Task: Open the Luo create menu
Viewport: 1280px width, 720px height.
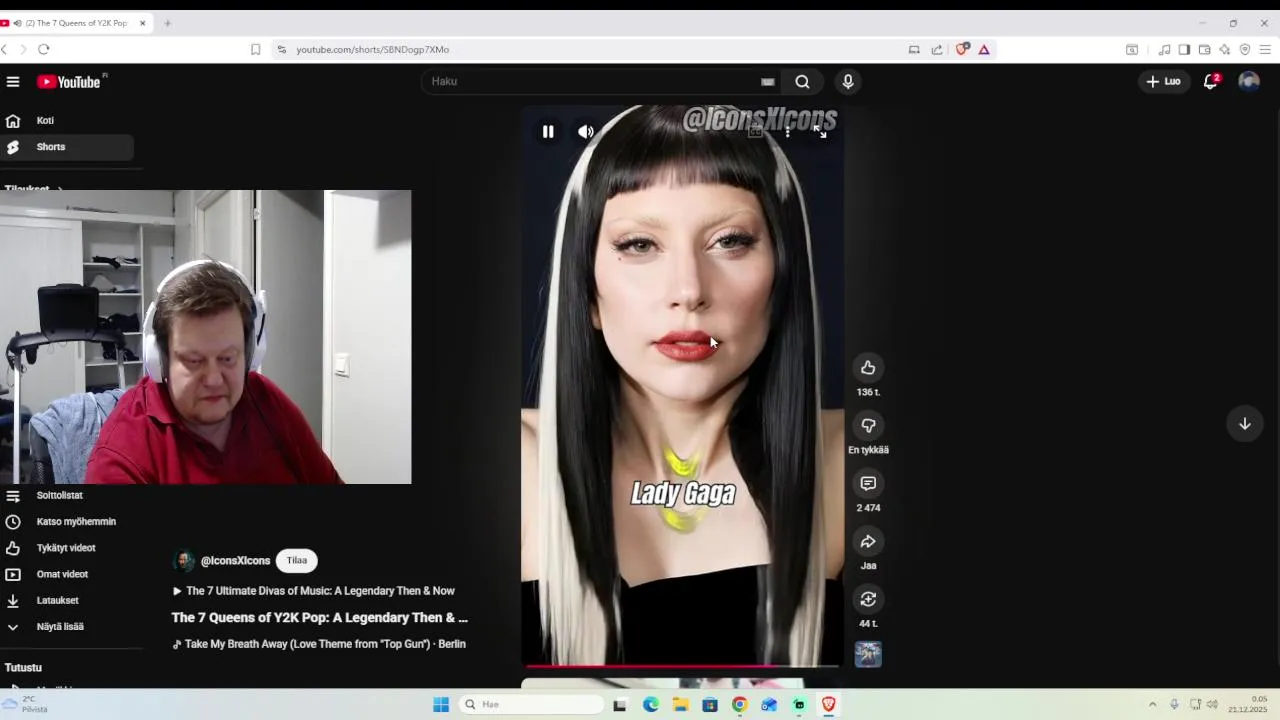Action: [1163, 82]
